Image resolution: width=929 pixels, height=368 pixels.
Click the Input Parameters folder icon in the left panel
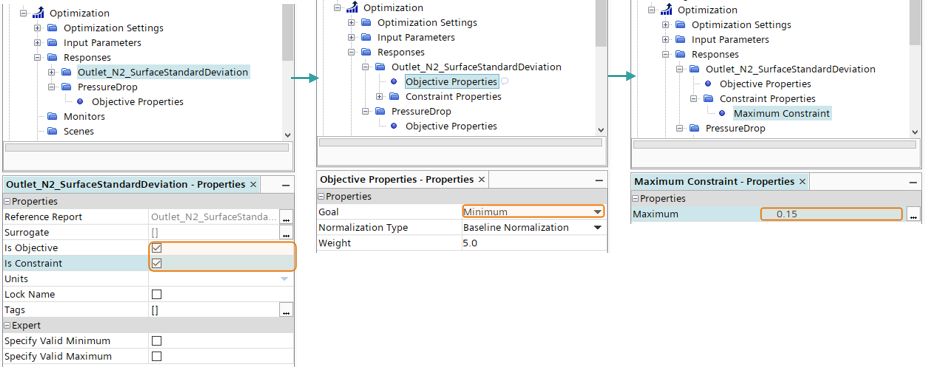52,43
